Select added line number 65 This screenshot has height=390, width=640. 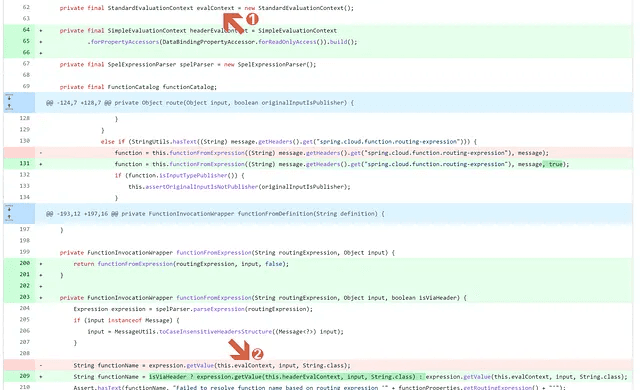point(26,41)
